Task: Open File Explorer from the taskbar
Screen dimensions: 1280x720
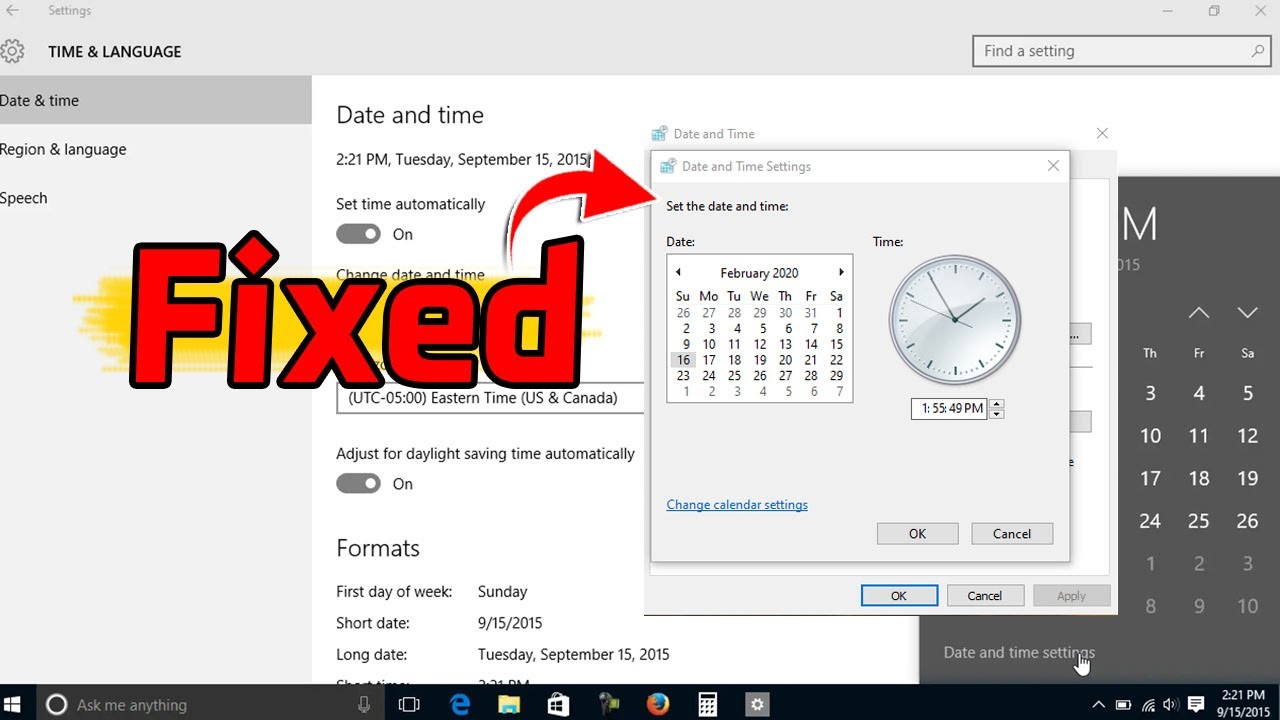Action: pyautogui.click(x=509, y=704)
